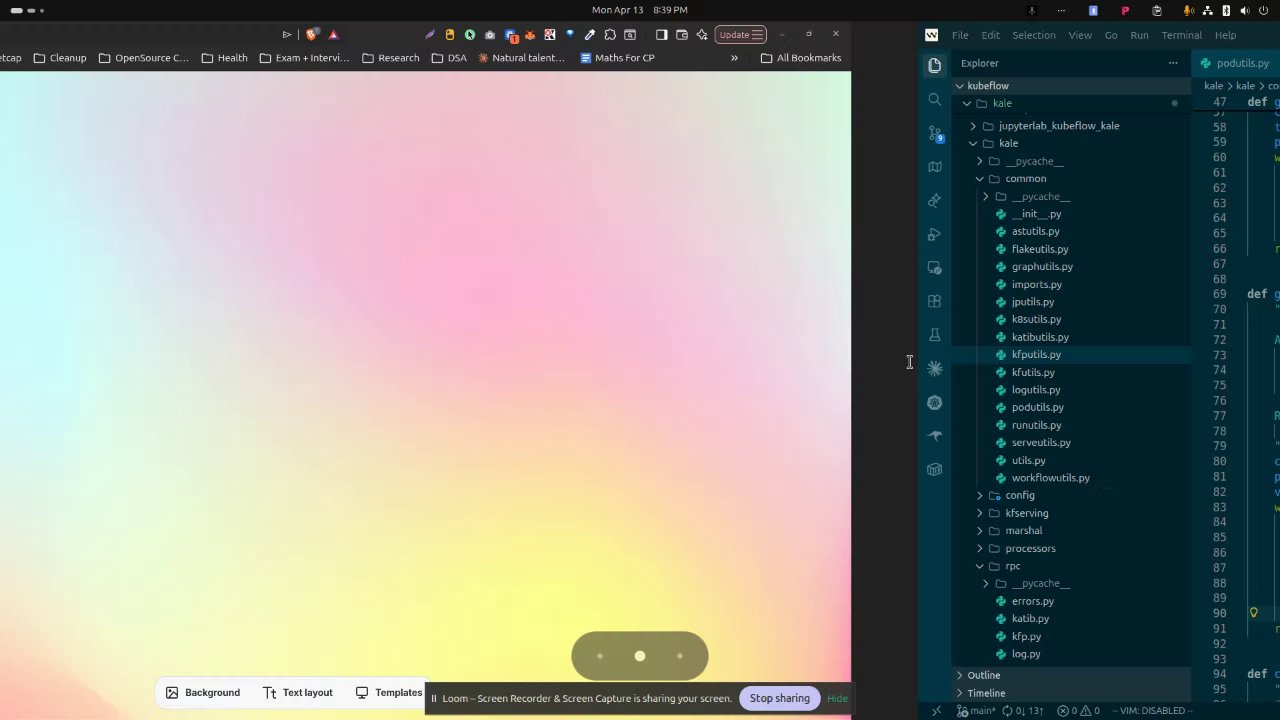The image size is (1280, 720).
Task: Click the eyedropper color picker extension icon
Action: (x=590, y=34)
